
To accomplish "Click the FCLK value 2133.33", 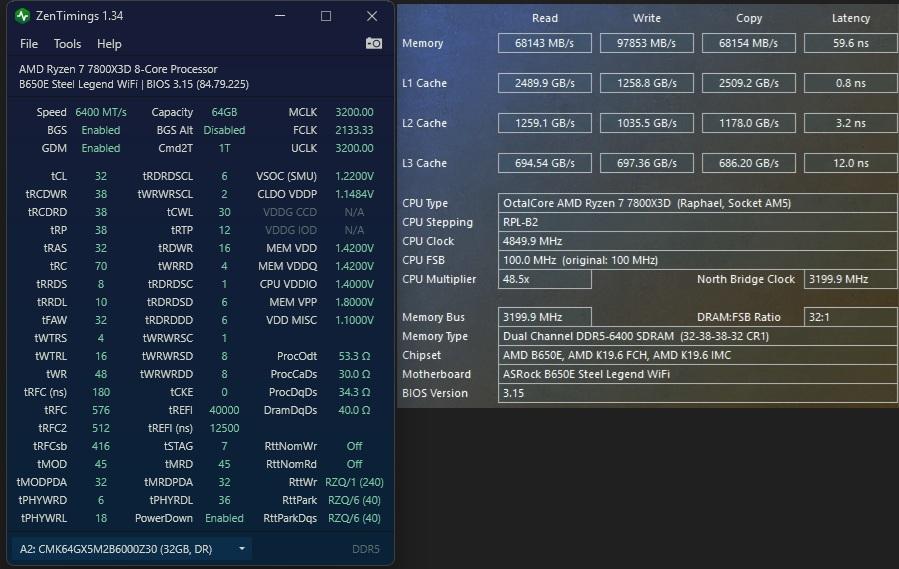I will [354, 130].
